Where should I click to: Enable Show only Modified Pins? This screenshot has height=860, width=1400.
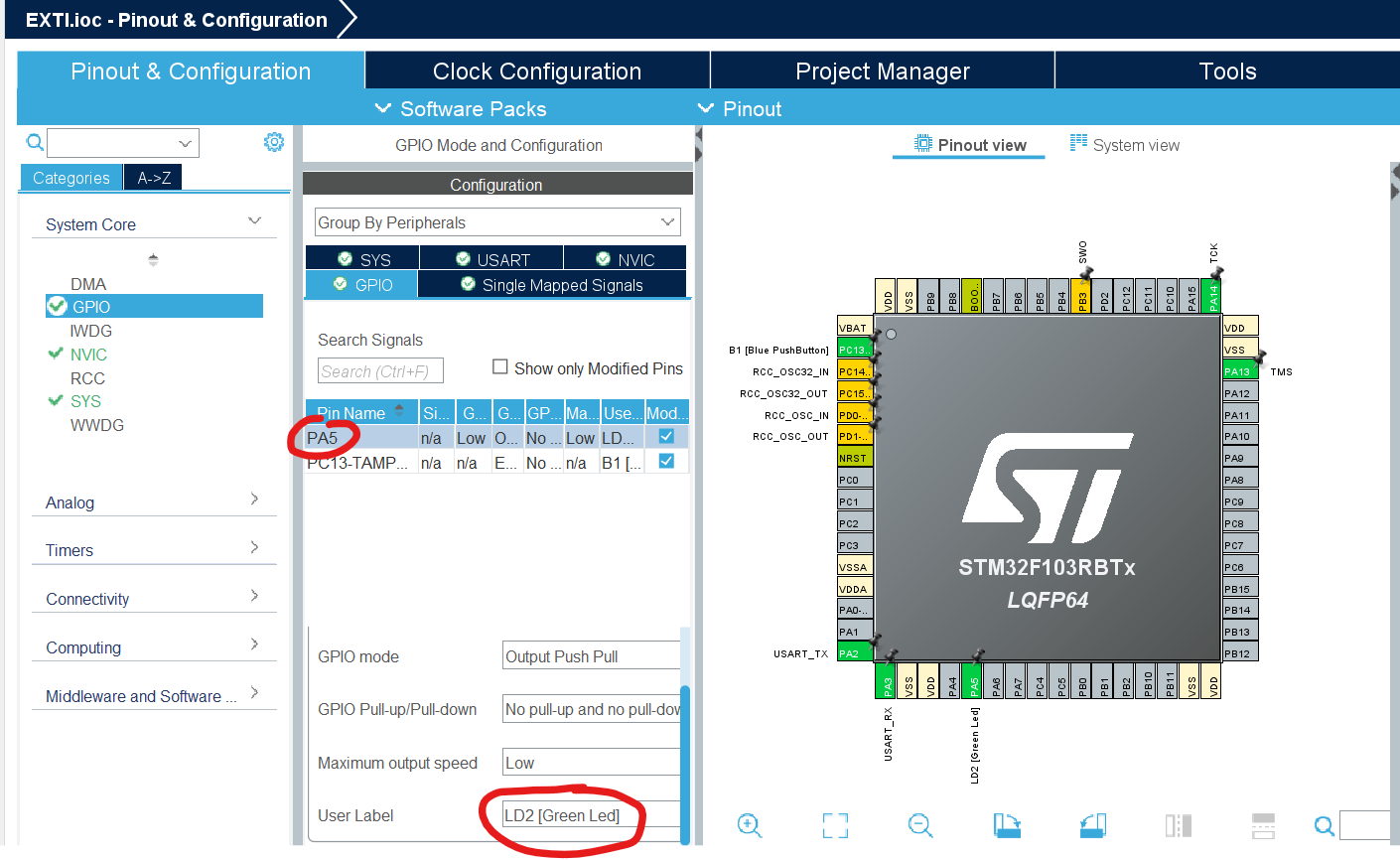(x=500, y=367)
